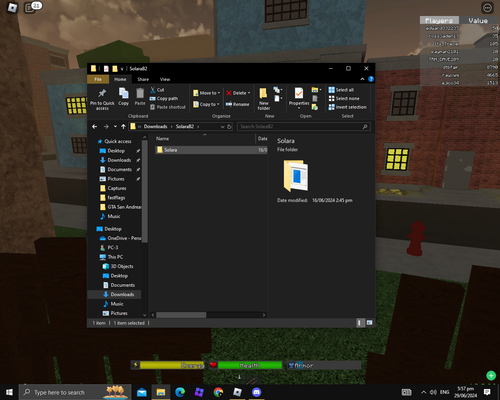Open Explorer Help question icon
This screenshot has width=500, height=400.
point(371,79)
